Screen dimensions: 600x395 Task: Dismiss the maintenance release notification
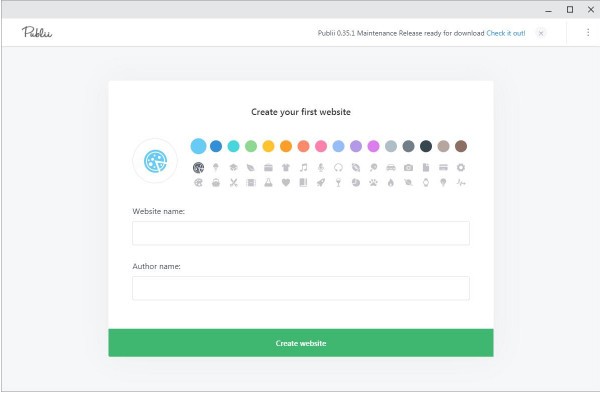click(541, 33)
